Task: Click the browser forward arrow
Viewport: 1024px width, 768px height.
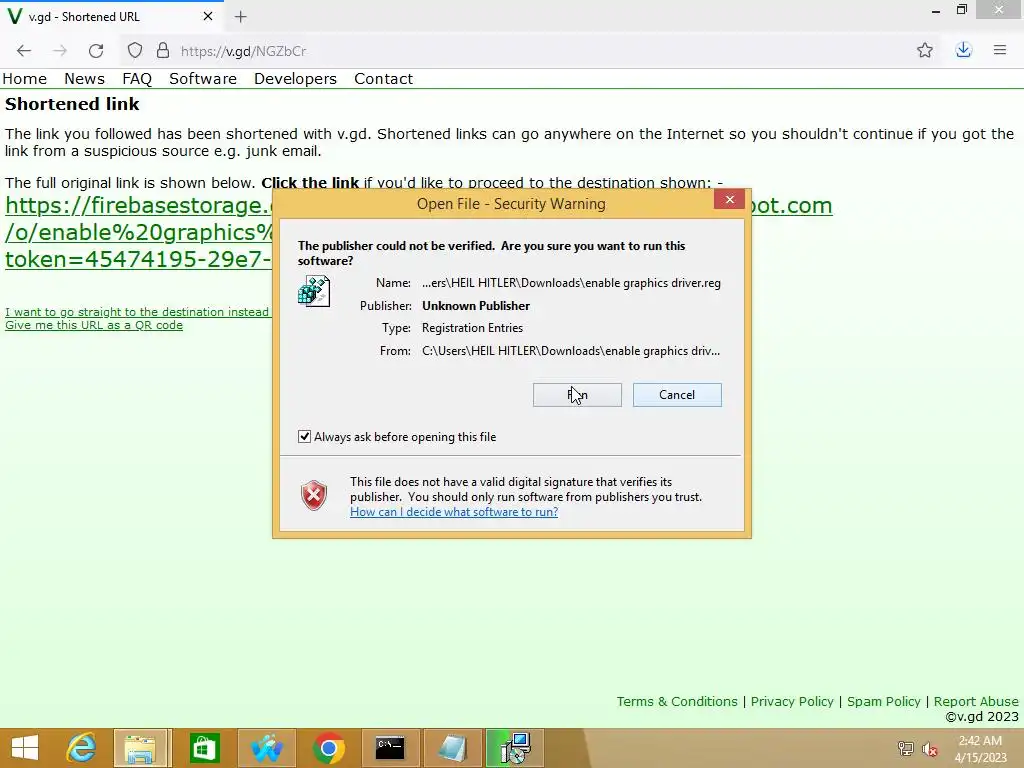Action: pyautogui.click(x=60, y=51)
